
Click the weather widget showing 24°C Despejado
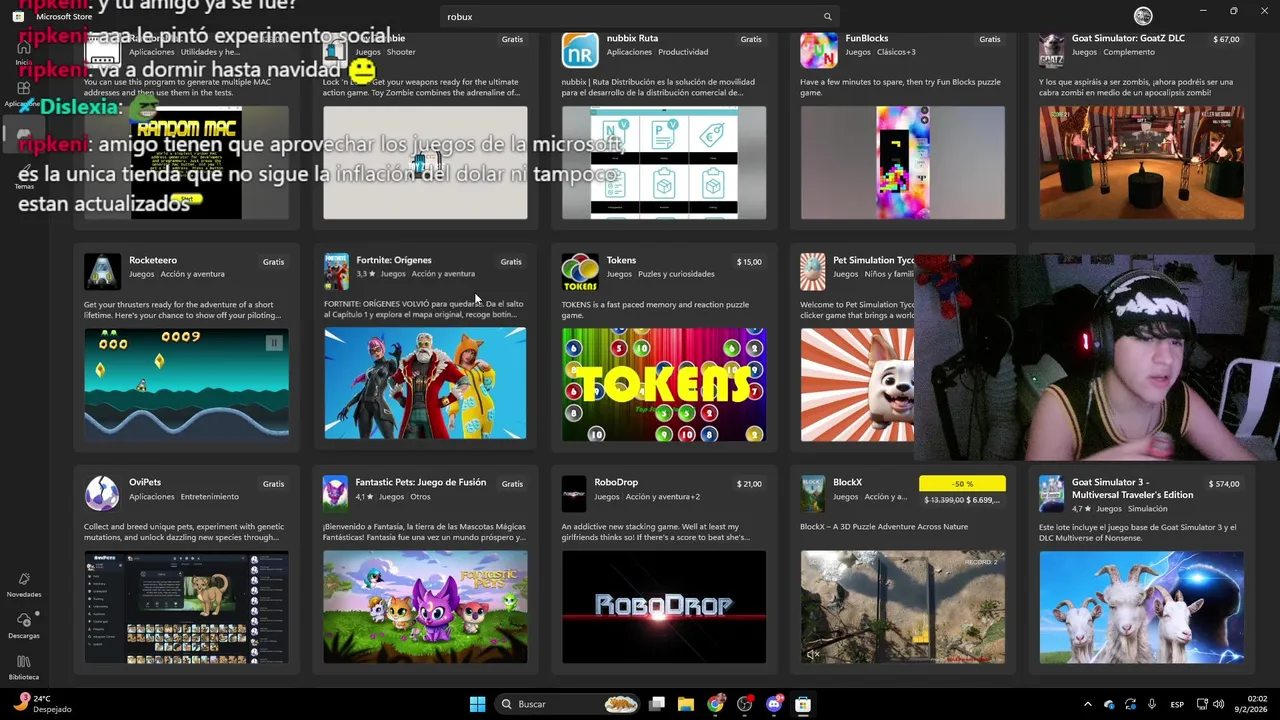click(x=42, y=704)
